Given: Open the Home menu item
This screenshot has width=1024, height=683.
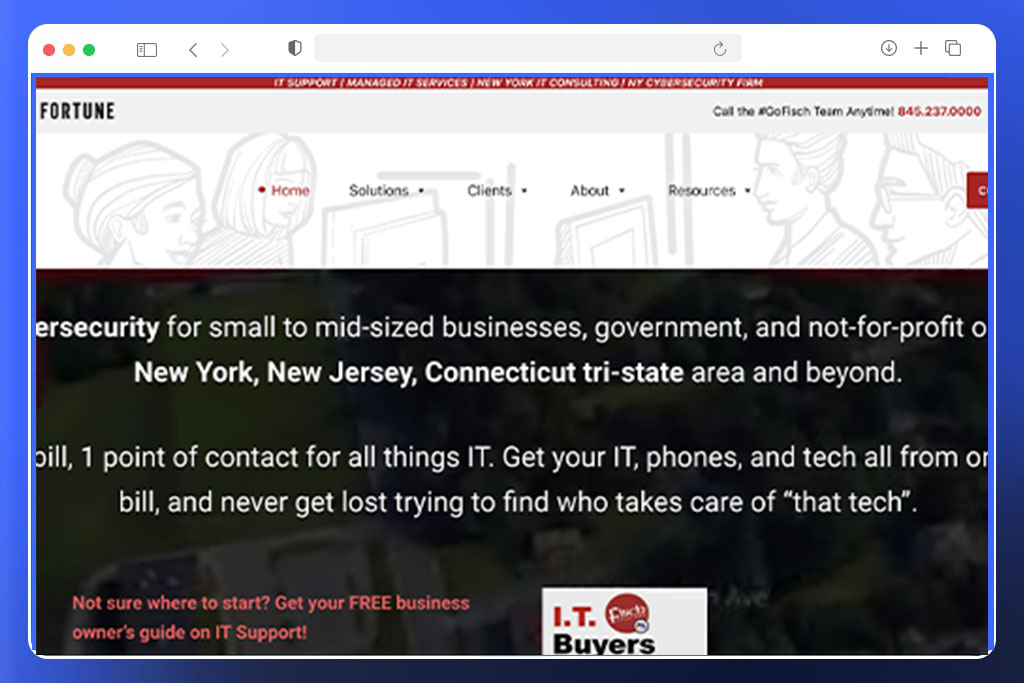Looking at the screenshot, I should click(x=284, y=190).
